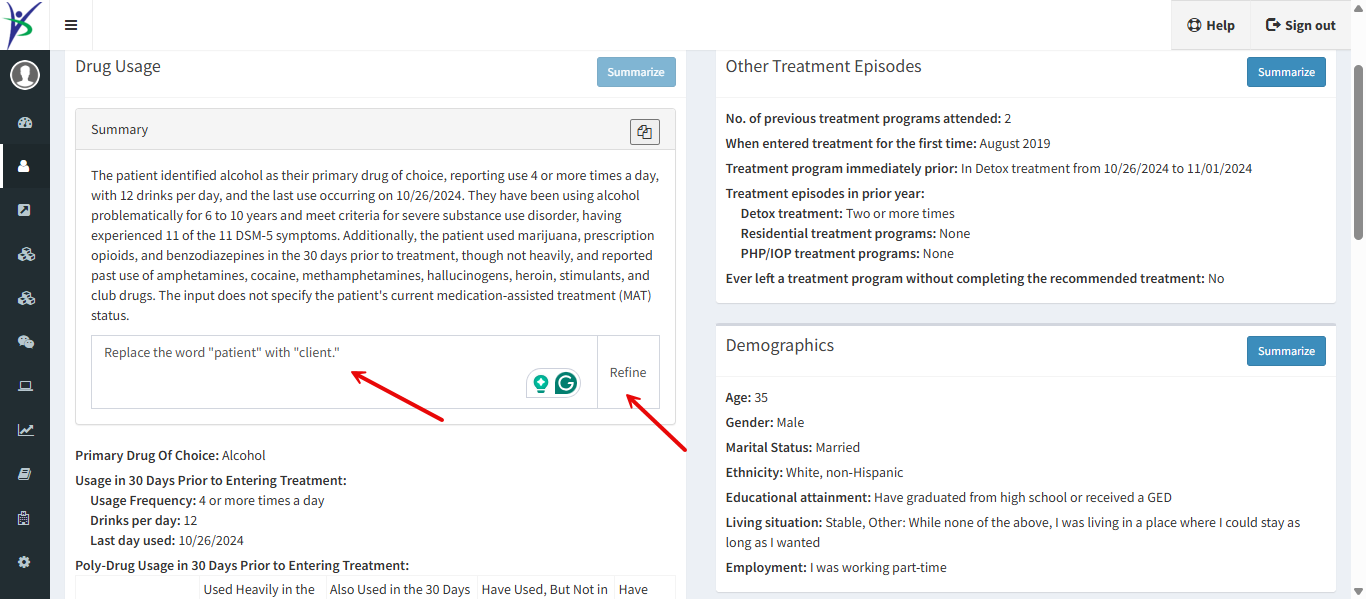Click the Refine button
The width and height of the screenshot is (1366, 599).
tap(628, 372)
